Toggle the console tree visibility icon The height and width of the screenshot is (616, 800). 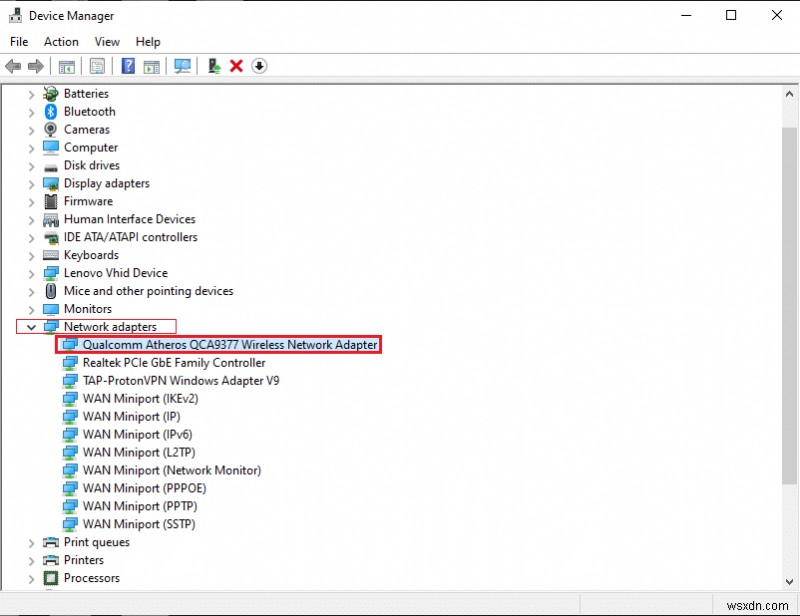click(66, 66)
